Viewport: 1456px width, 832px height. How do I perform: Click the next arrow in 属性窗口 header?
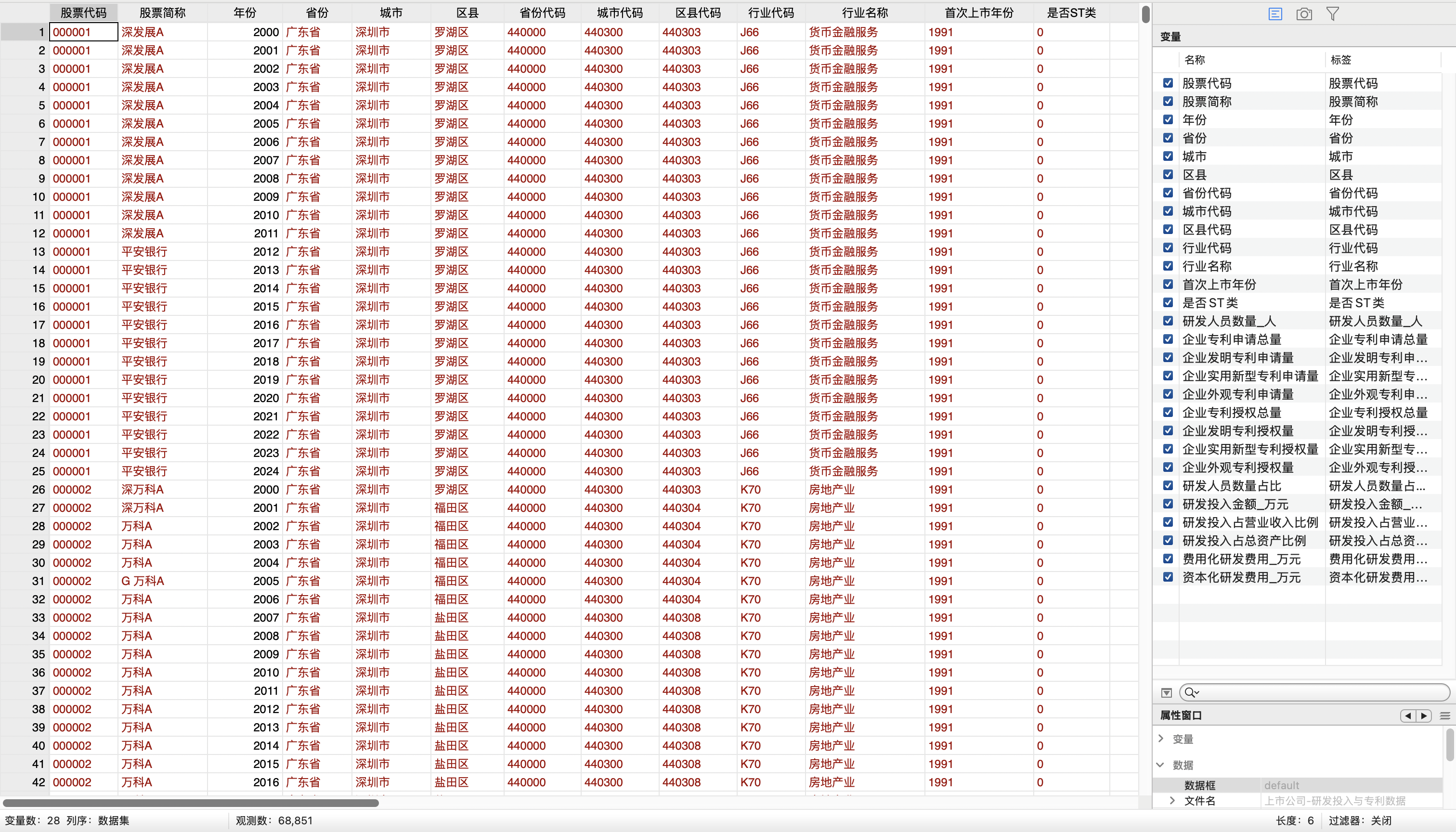[1424, 715]
